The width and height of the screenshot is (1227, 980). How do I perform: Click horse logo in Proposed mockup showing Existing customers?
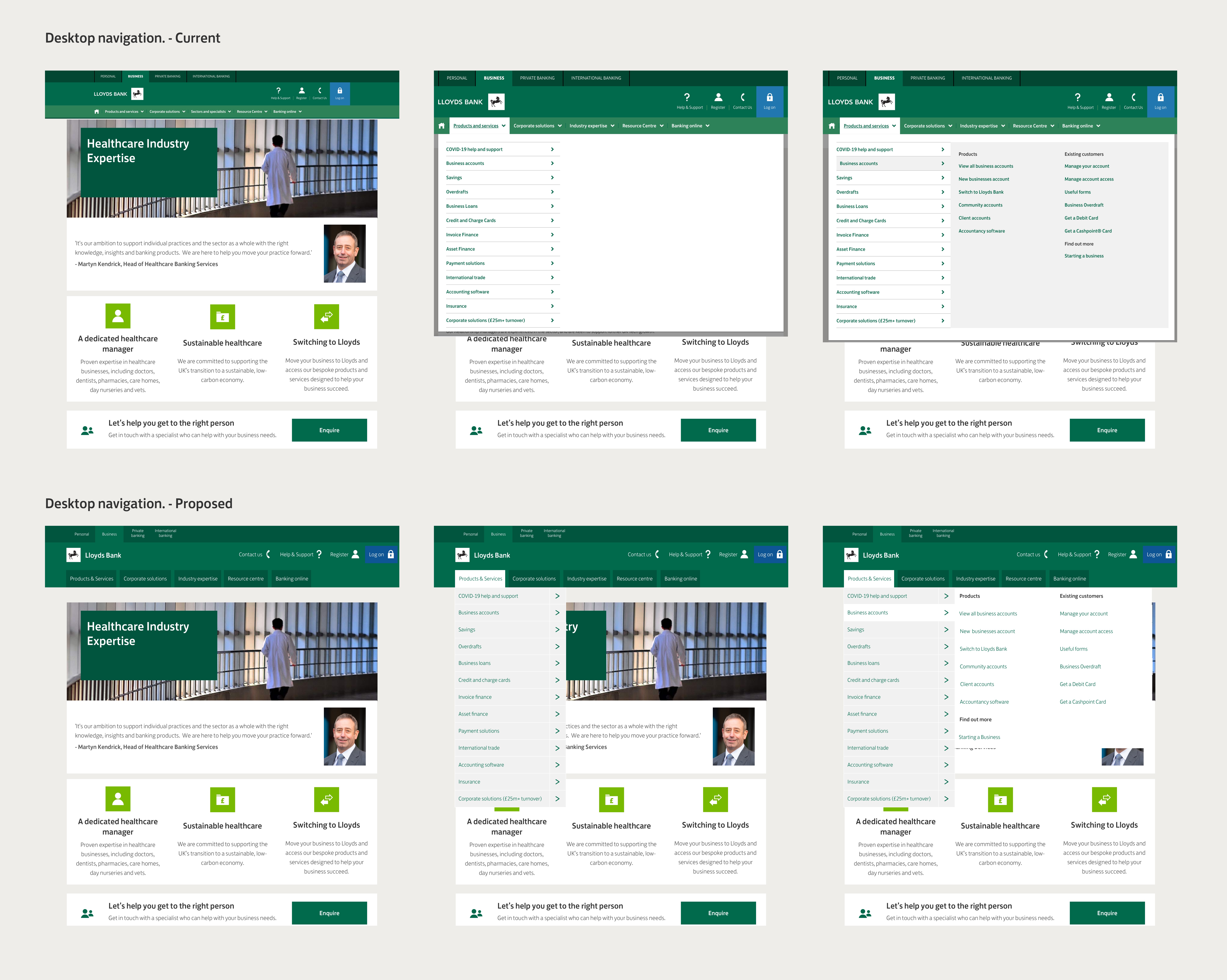click(851, 555)
